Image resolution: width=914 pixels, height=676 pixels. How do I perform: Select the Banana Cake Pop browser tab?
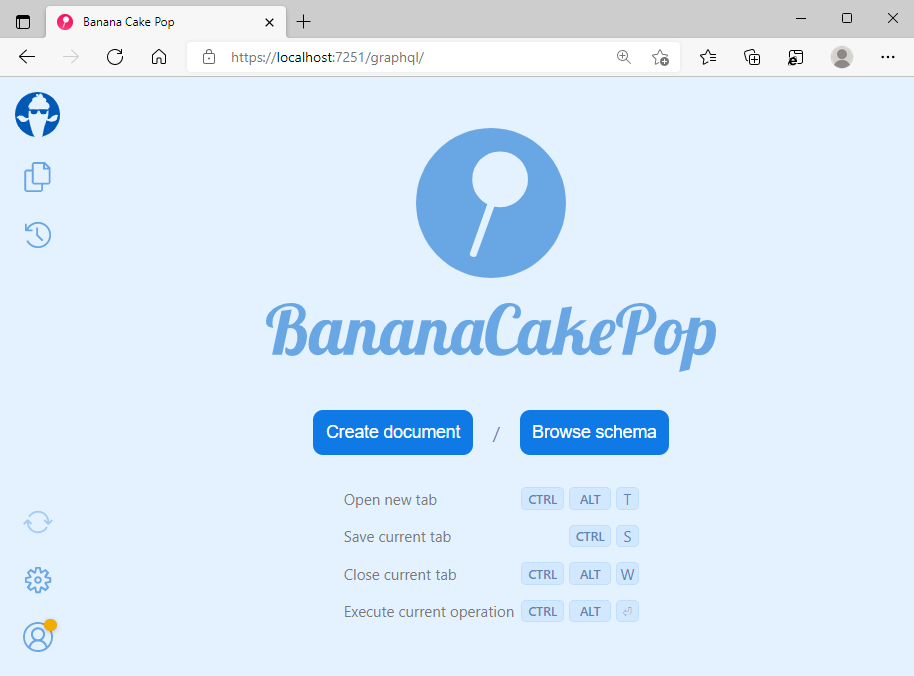point(166,22)
